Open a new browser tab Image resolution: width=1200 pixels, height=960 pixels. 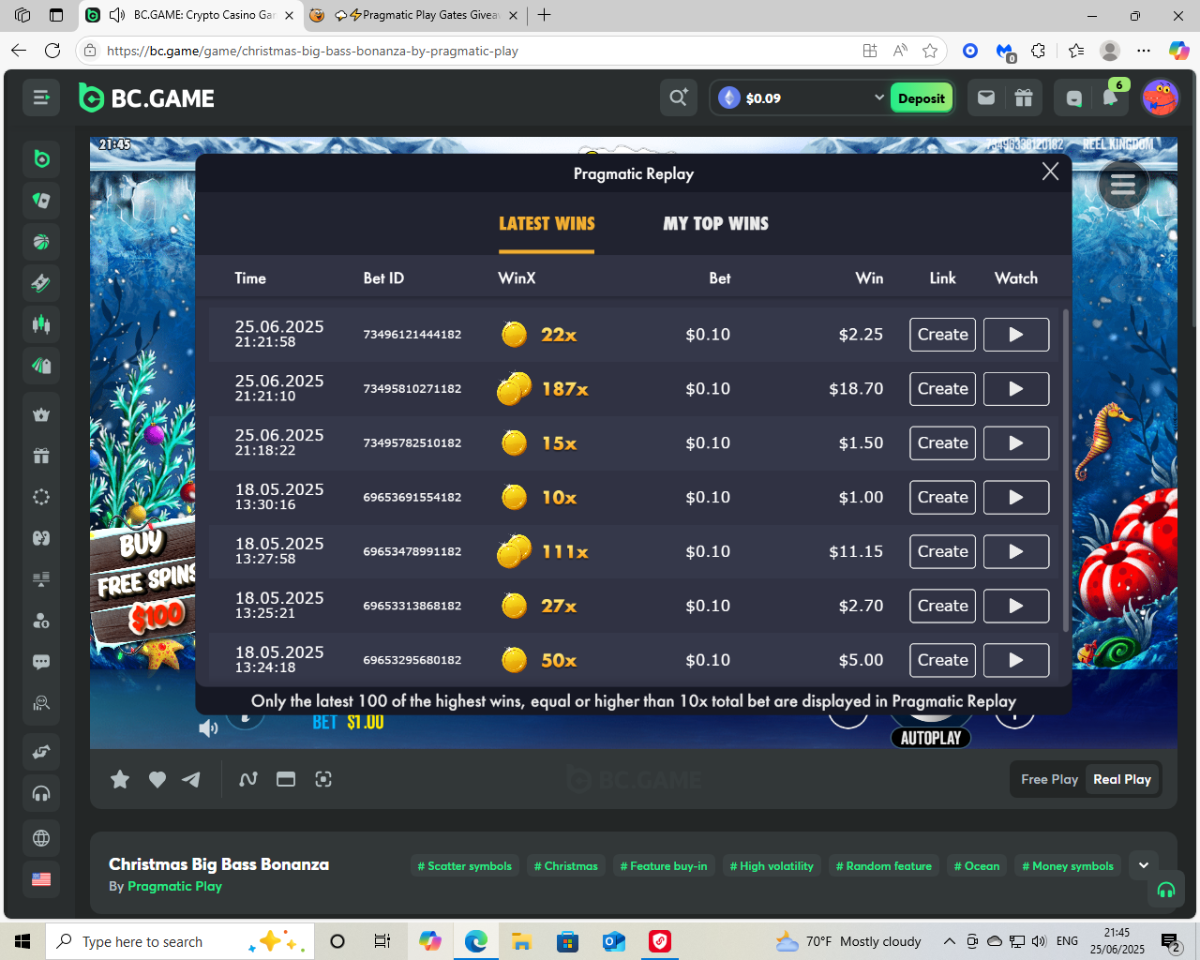click(544, 15)
